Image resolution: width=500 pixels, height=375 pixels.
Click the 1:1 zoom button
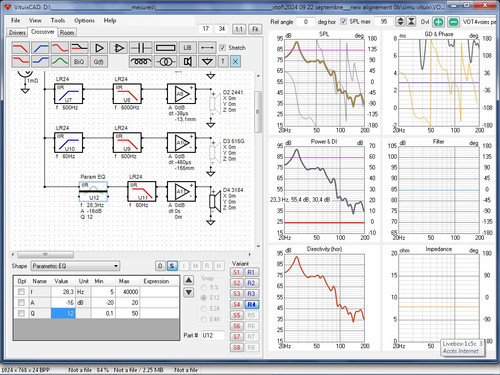tap(239, 29)
